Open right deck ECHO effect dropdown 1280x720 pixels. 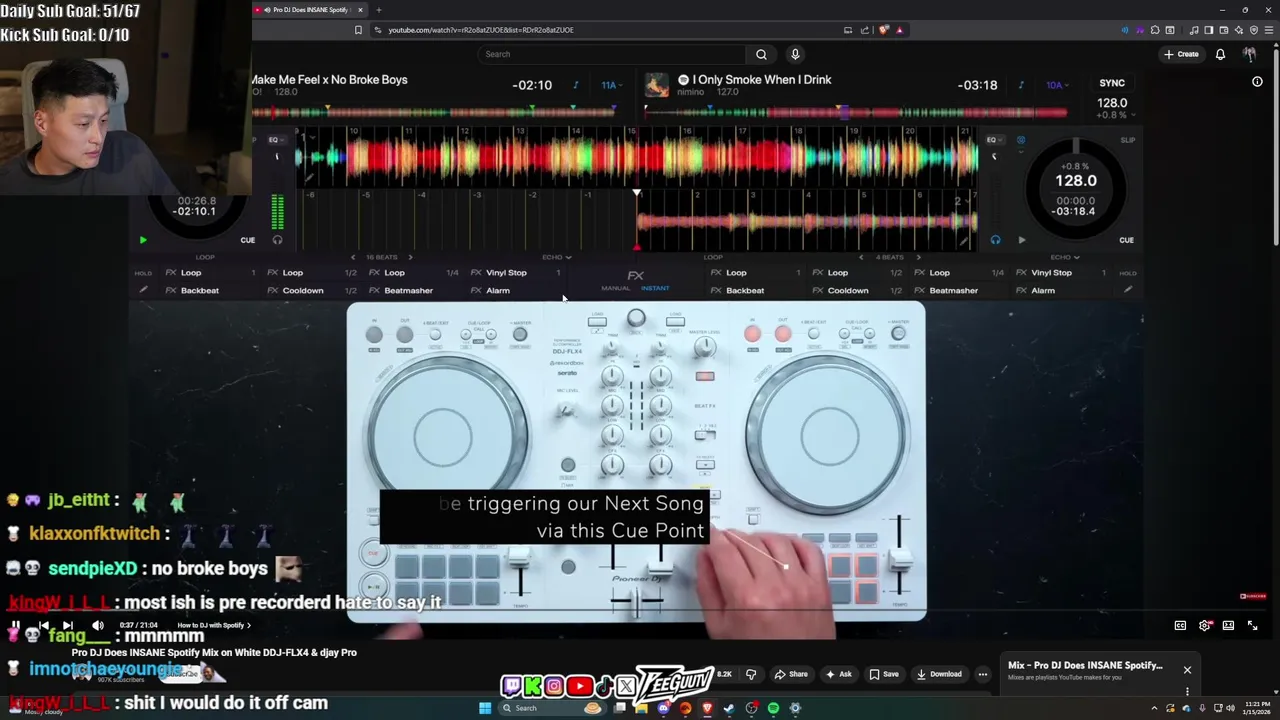tap(1063, 257)
